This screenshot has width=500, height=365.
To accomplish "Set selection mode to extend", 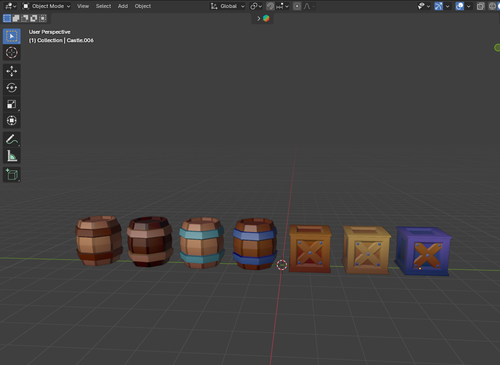I will pos(16,18).
